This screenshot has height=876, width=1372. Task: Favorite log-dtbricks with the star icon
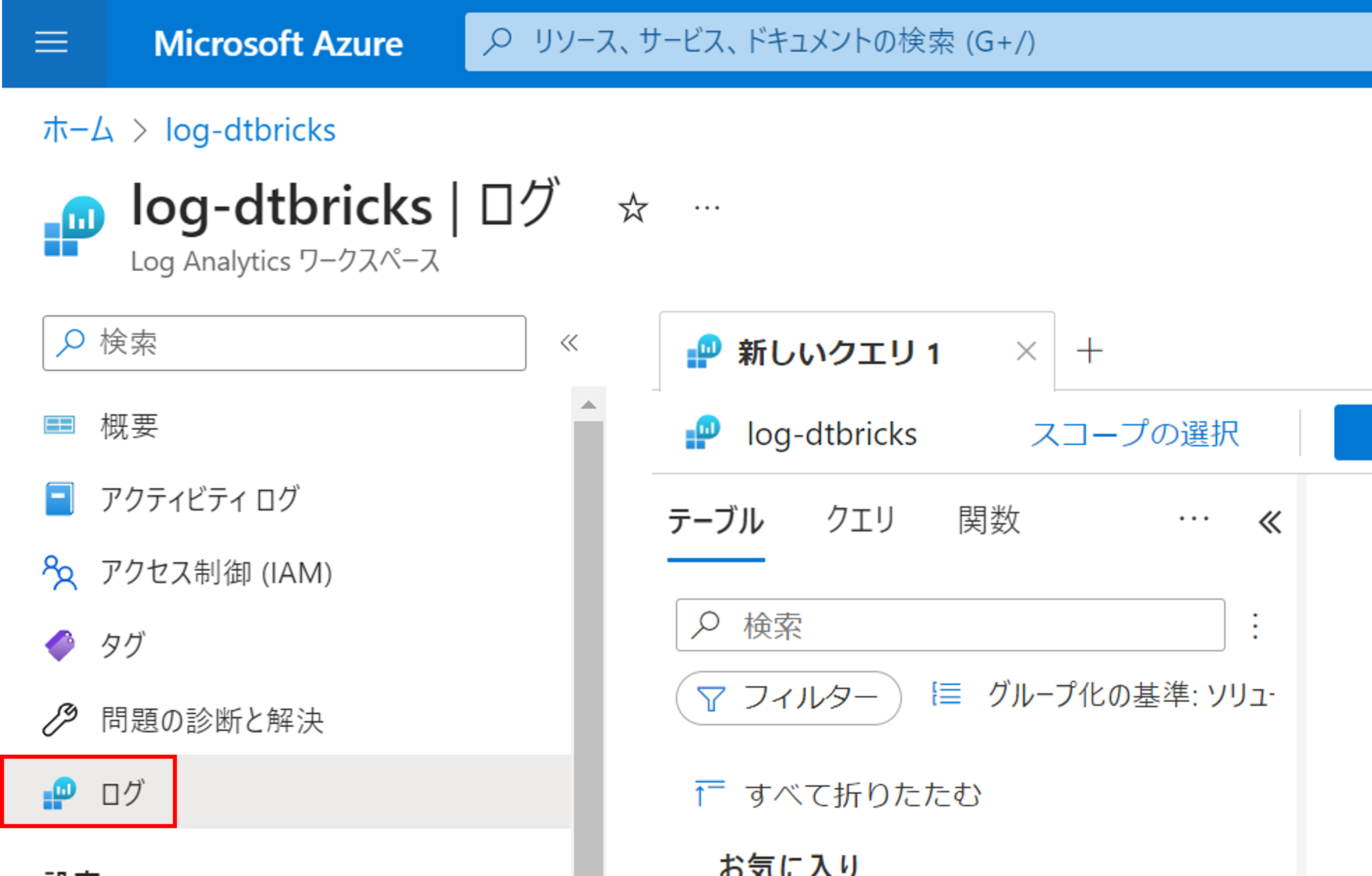633,209
